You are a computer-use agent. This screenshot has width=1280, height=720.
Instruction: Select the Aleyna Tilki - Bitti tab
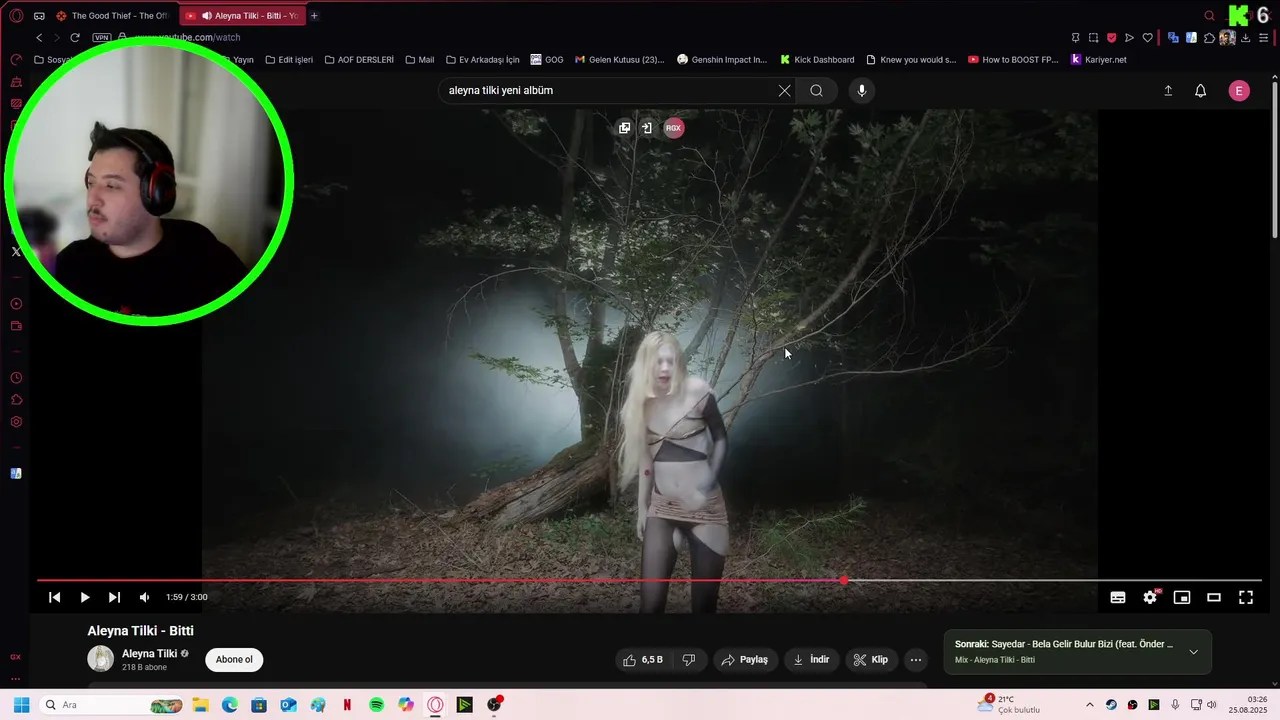[242, 16]
